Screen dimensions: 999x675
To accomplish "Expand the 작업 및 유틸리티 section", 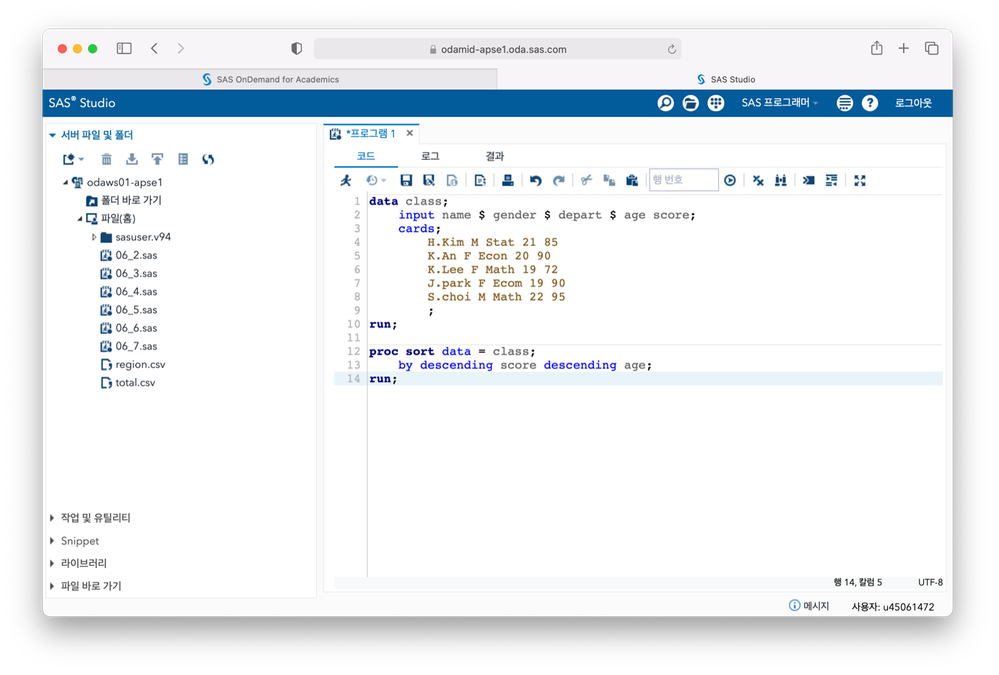I will click(52, 518).
